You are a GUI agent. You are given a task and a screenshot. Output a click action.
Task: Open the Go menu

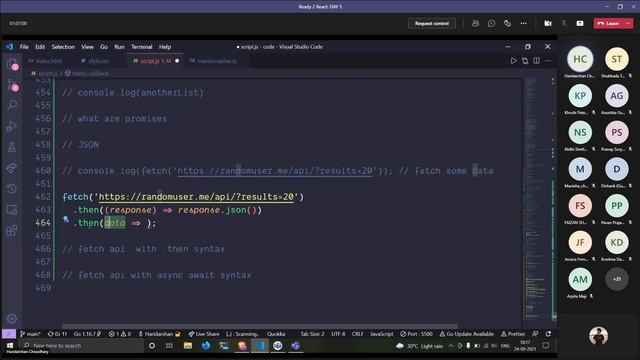tap(104, 47)
